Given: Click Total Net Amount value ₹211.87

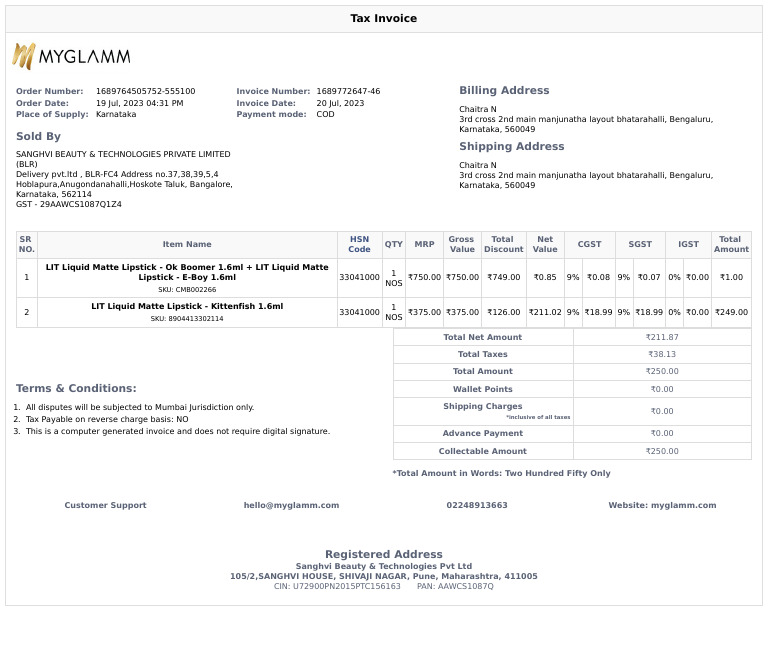Looking at the screenshot, I should [x=662, y=337].
